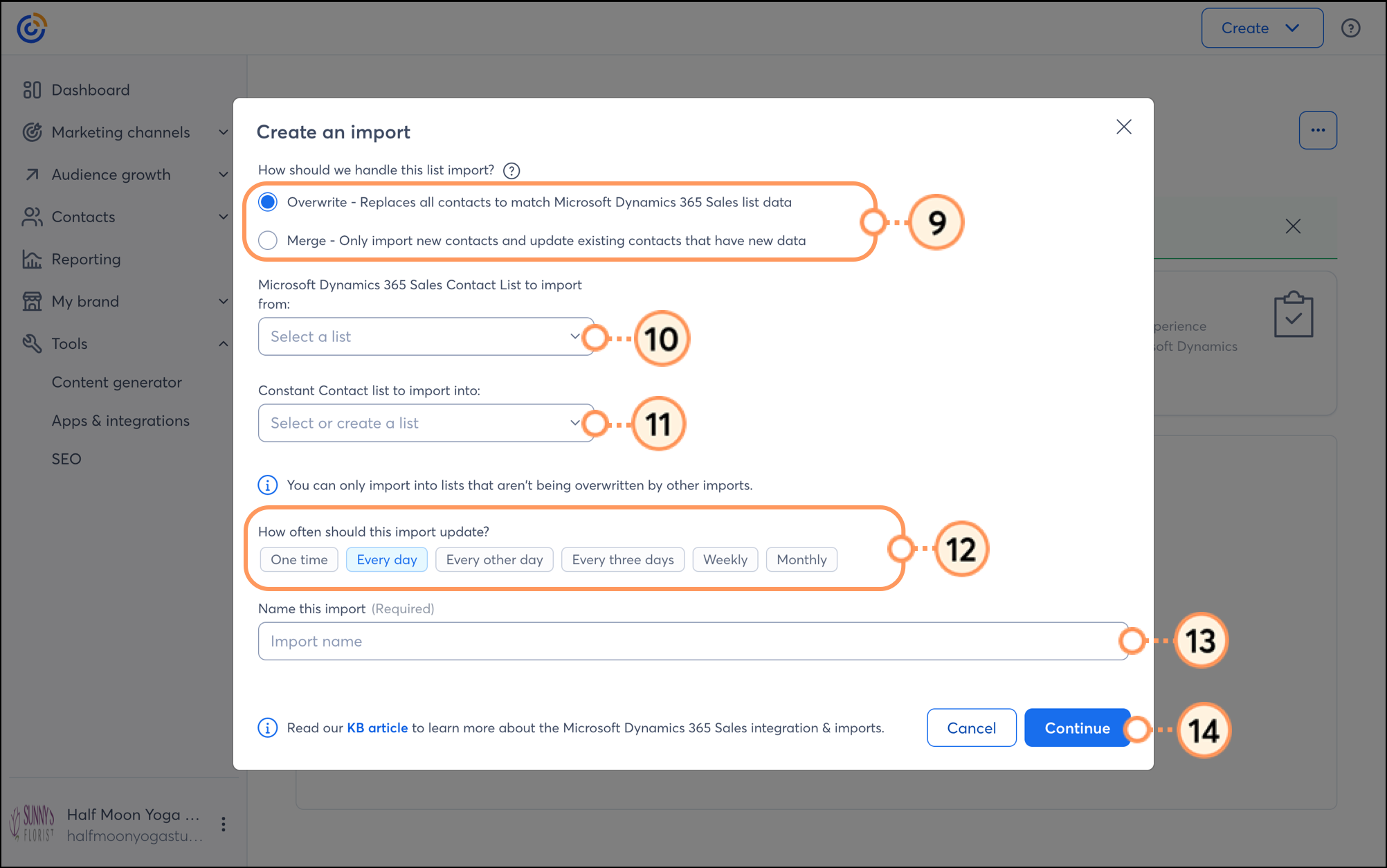
Task: Click the Tools wrench icon
Action: (32, 343)
